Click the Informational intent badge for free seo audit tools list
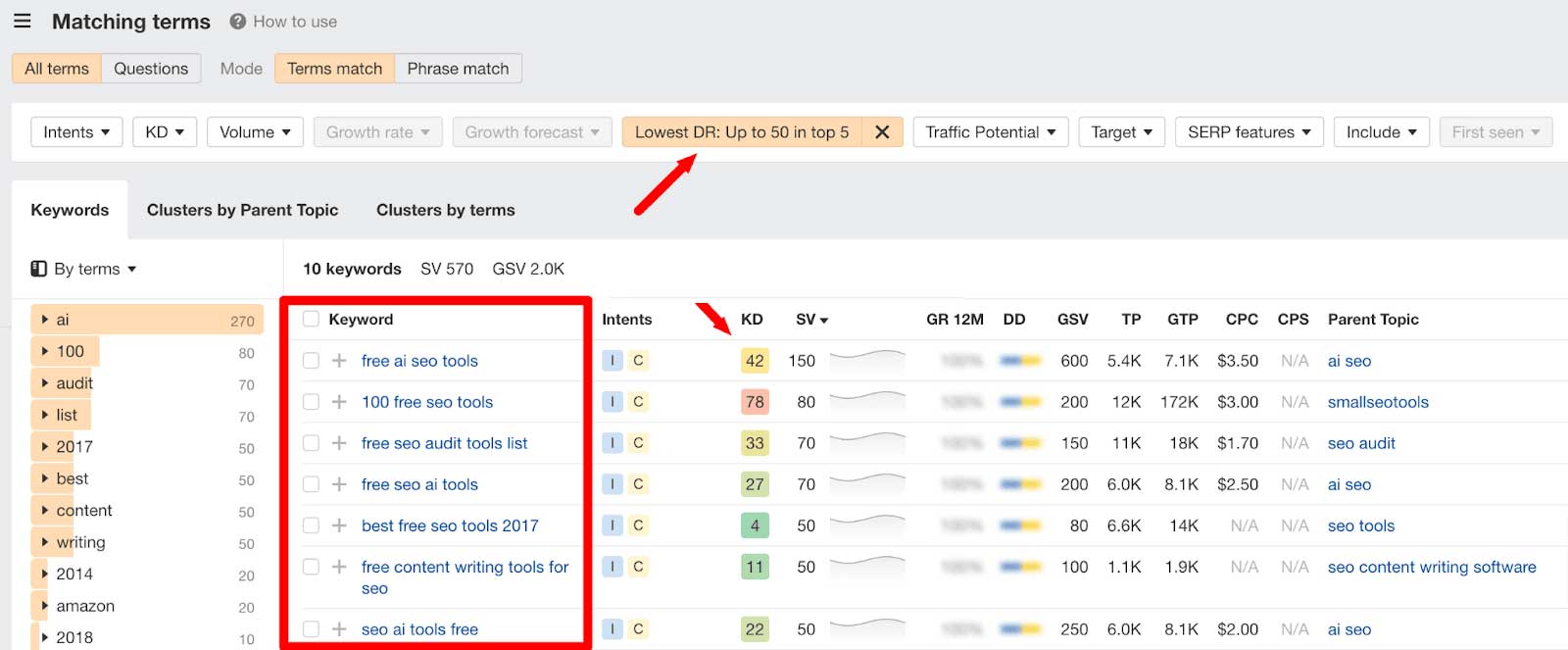This screenshot has height=650, width=1568. [x=612, y=443]
